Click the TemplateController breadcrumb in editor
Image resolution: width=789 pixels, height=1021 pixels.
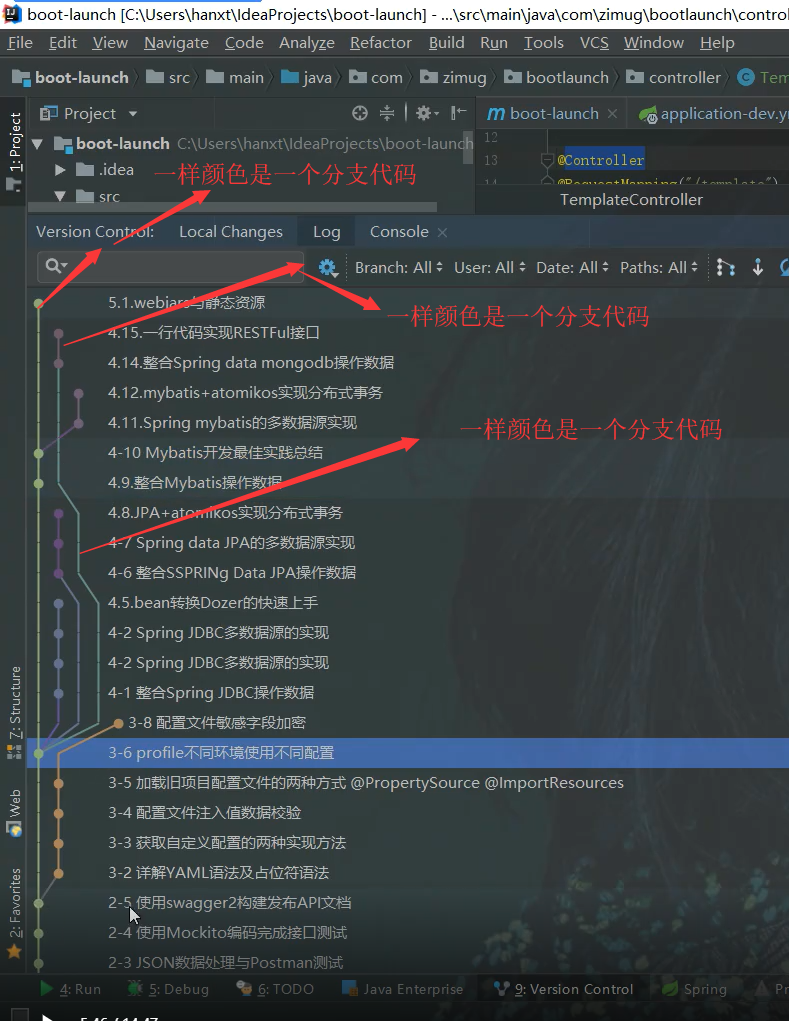tap(631, 200)
